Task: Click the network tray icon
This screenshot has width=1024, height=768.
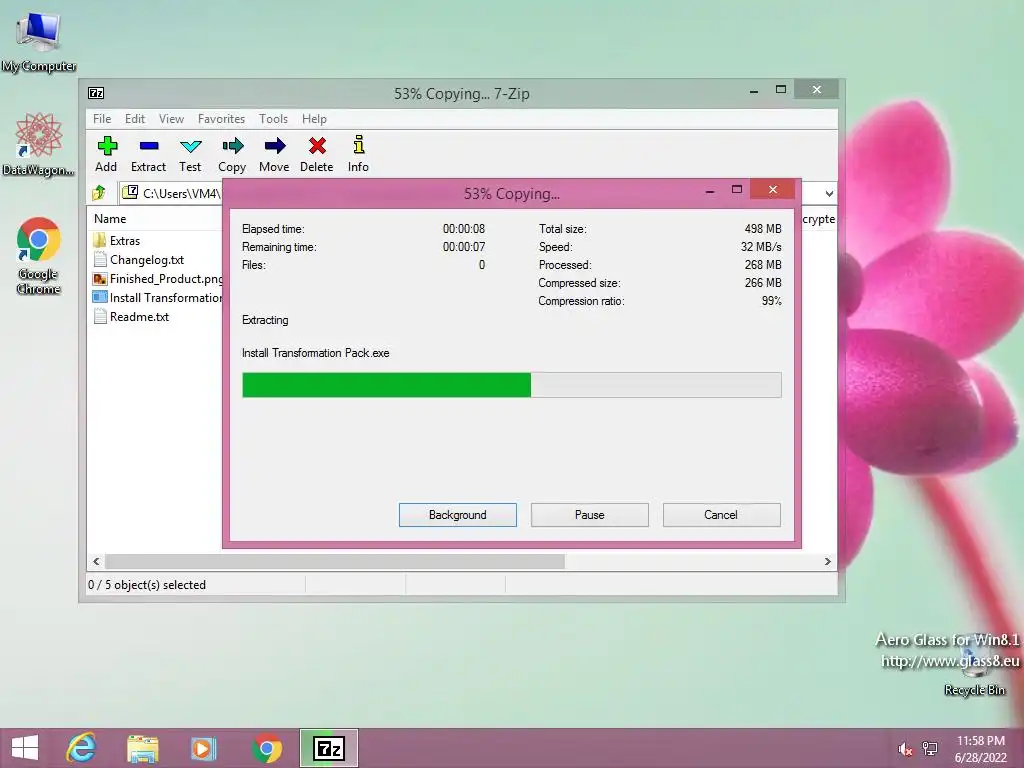Action: tap(929, 749)
